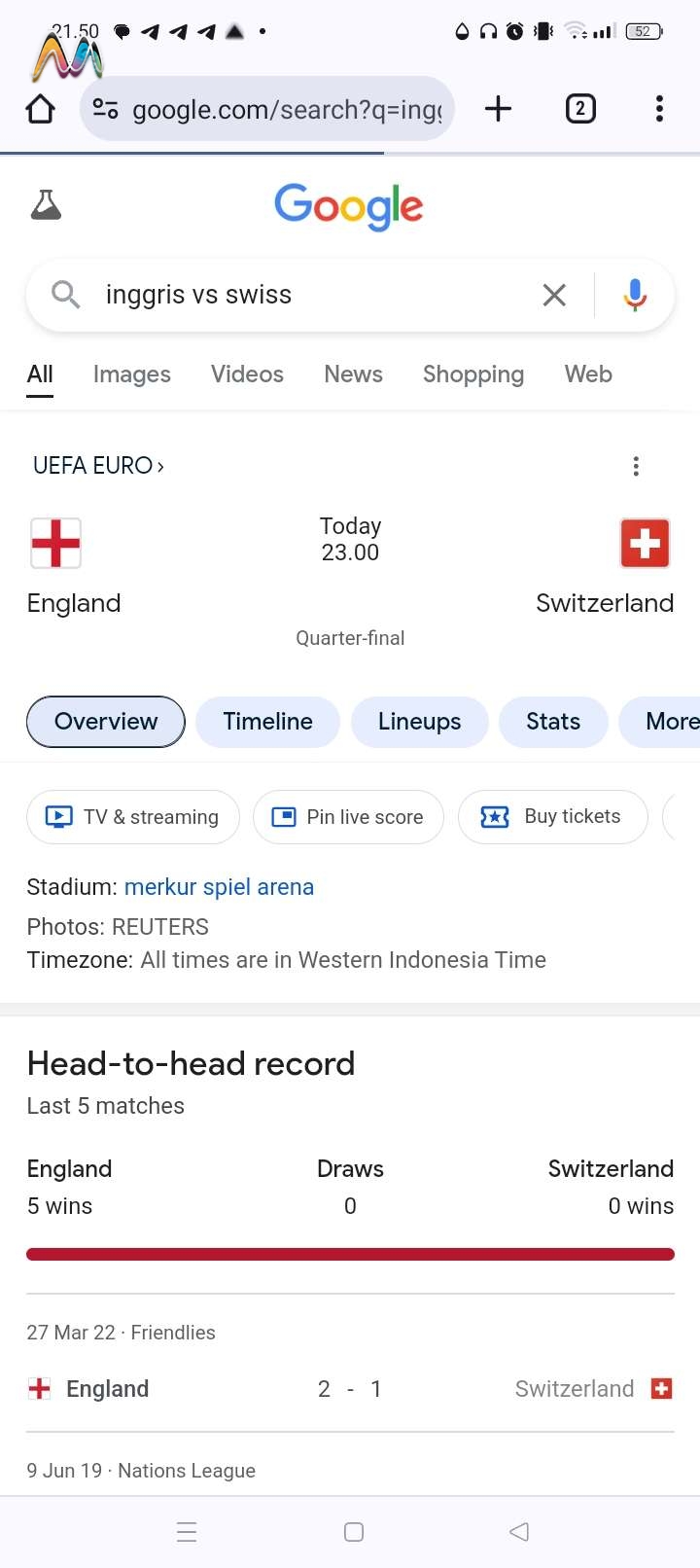Viewport: 700px width, 1568px height.
Task: Open UEFA EURO card options menu
Action: [636, 466]
